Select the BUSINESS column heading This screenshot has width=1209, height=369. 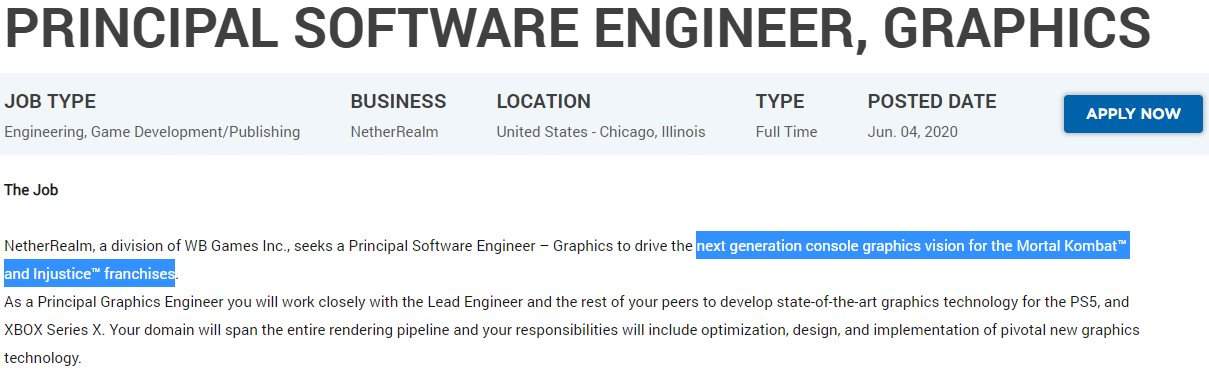pyautogui.click(x=398, y=101)
